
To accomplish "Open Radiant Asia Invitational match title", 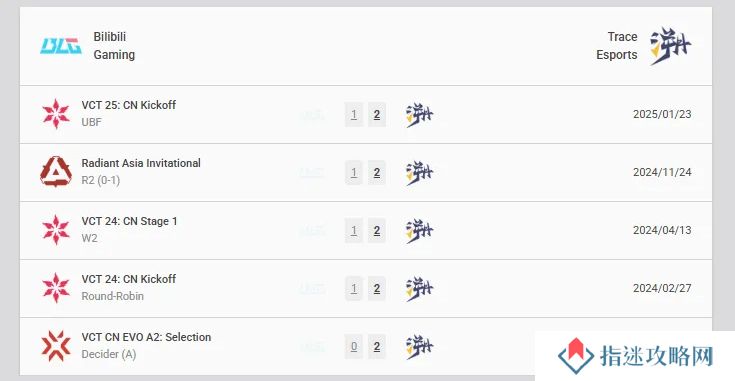I will tap(141, 163).
